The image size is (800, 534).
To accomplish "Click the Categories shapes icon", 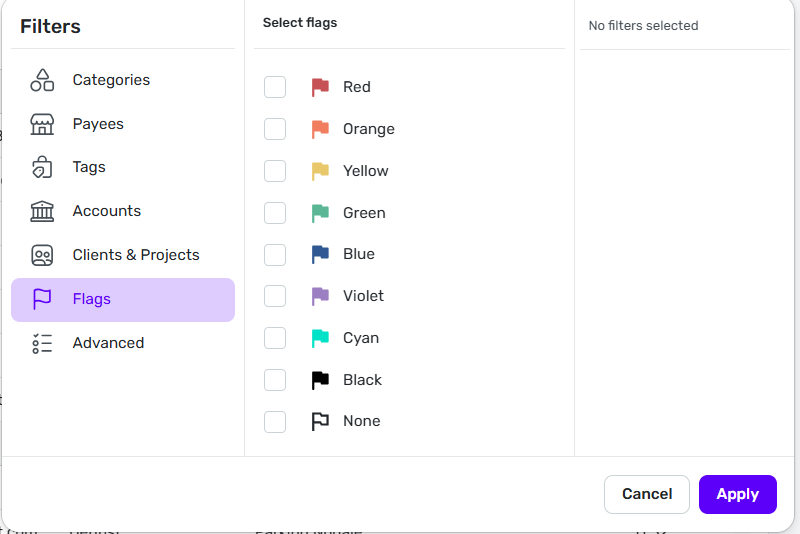I will click(42, 80).
